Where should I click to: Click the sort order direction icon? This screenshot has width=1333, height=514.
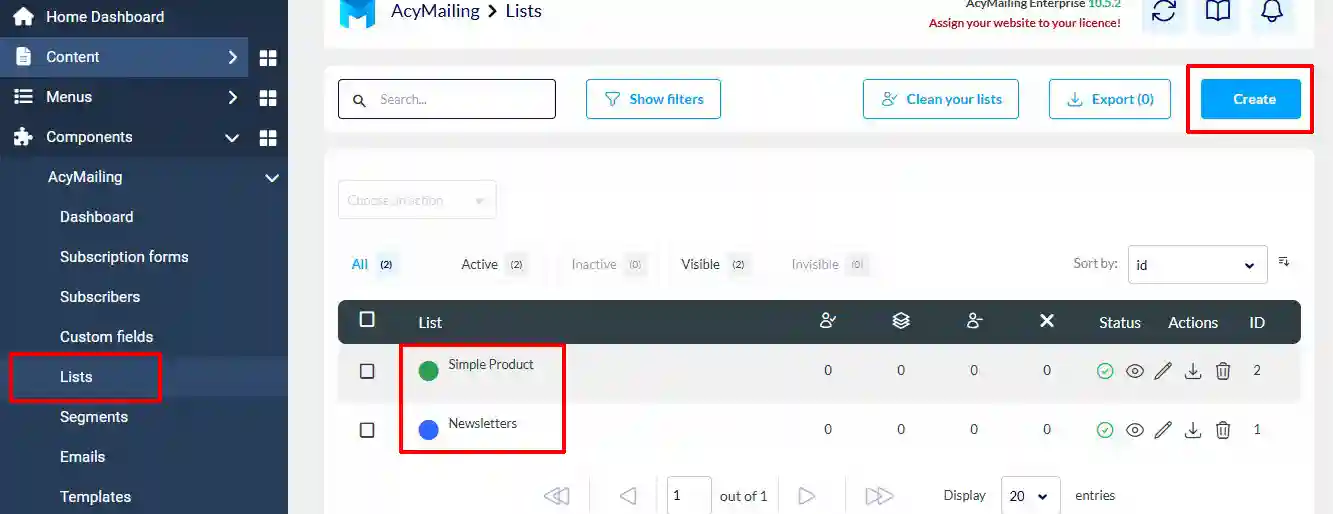[1284, 262]
